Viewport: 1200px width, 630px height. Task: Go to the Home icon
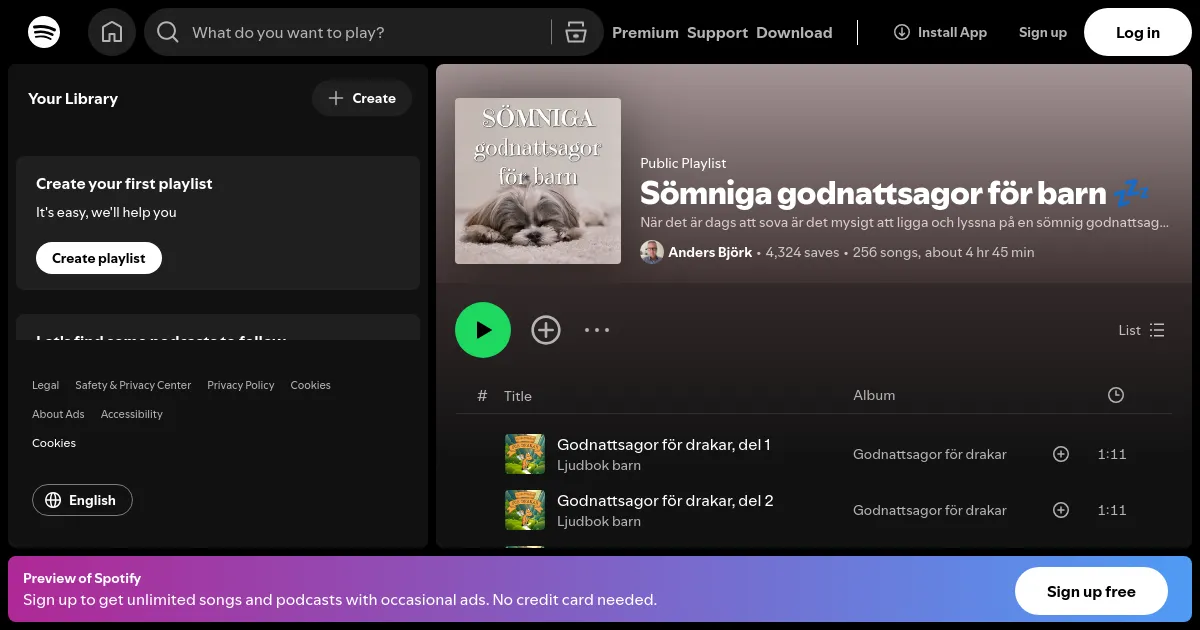click(112, 32)
